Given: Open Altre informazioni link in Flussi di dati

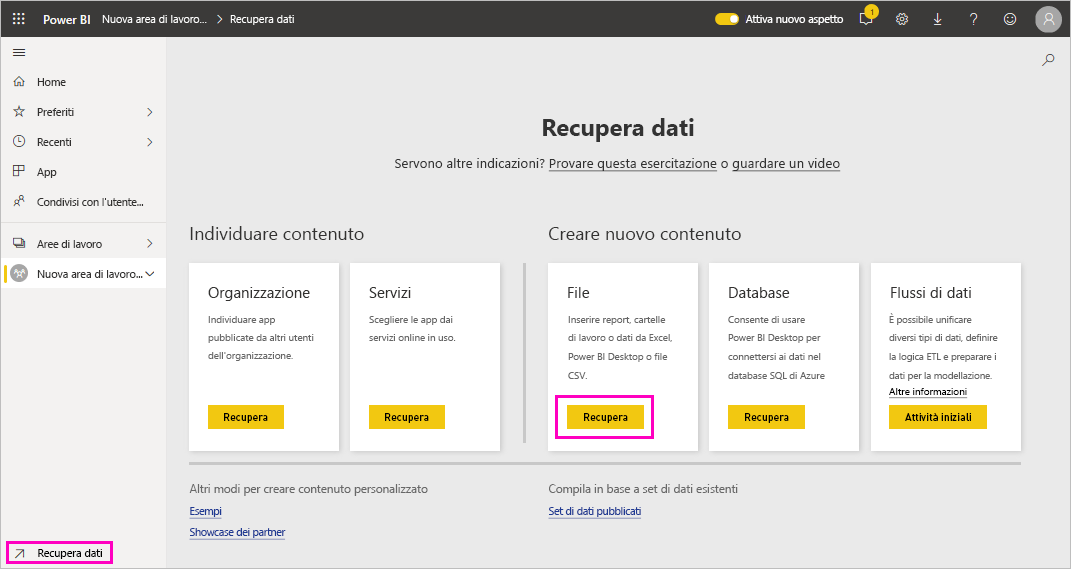Looking at the screenshot, I should [x=928, y=392].
